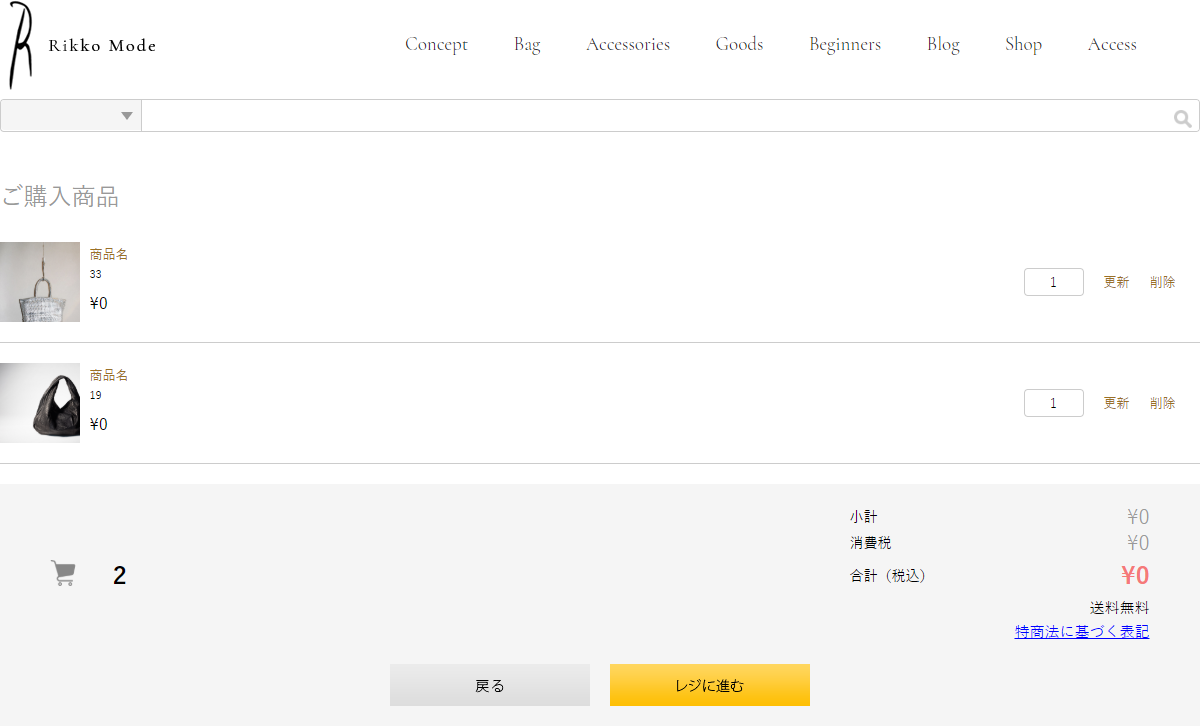Click the shopping cart icon

coord(63,574)
